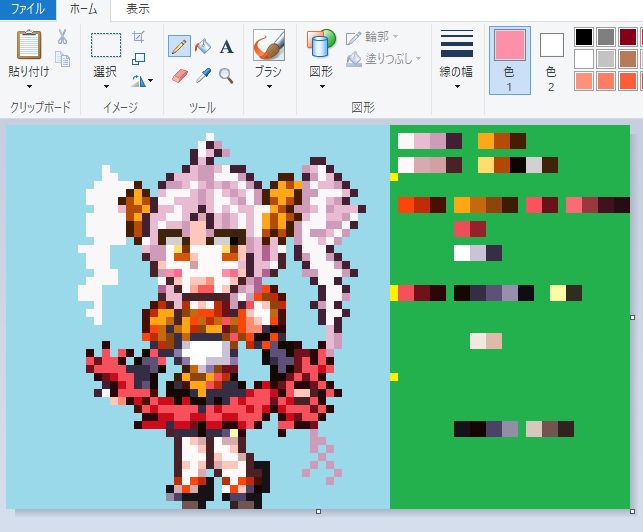Select 色 1 pink color button
Viewport: 643px width, 532px height.
[510, 61]
